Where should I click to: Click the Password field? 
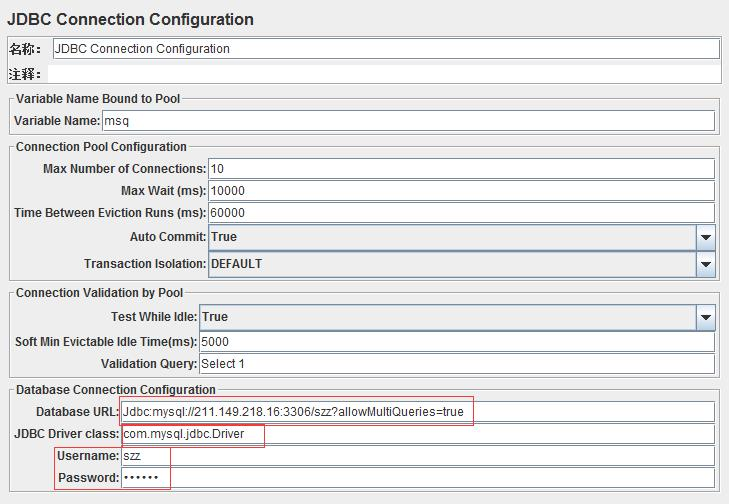[418, 478]
